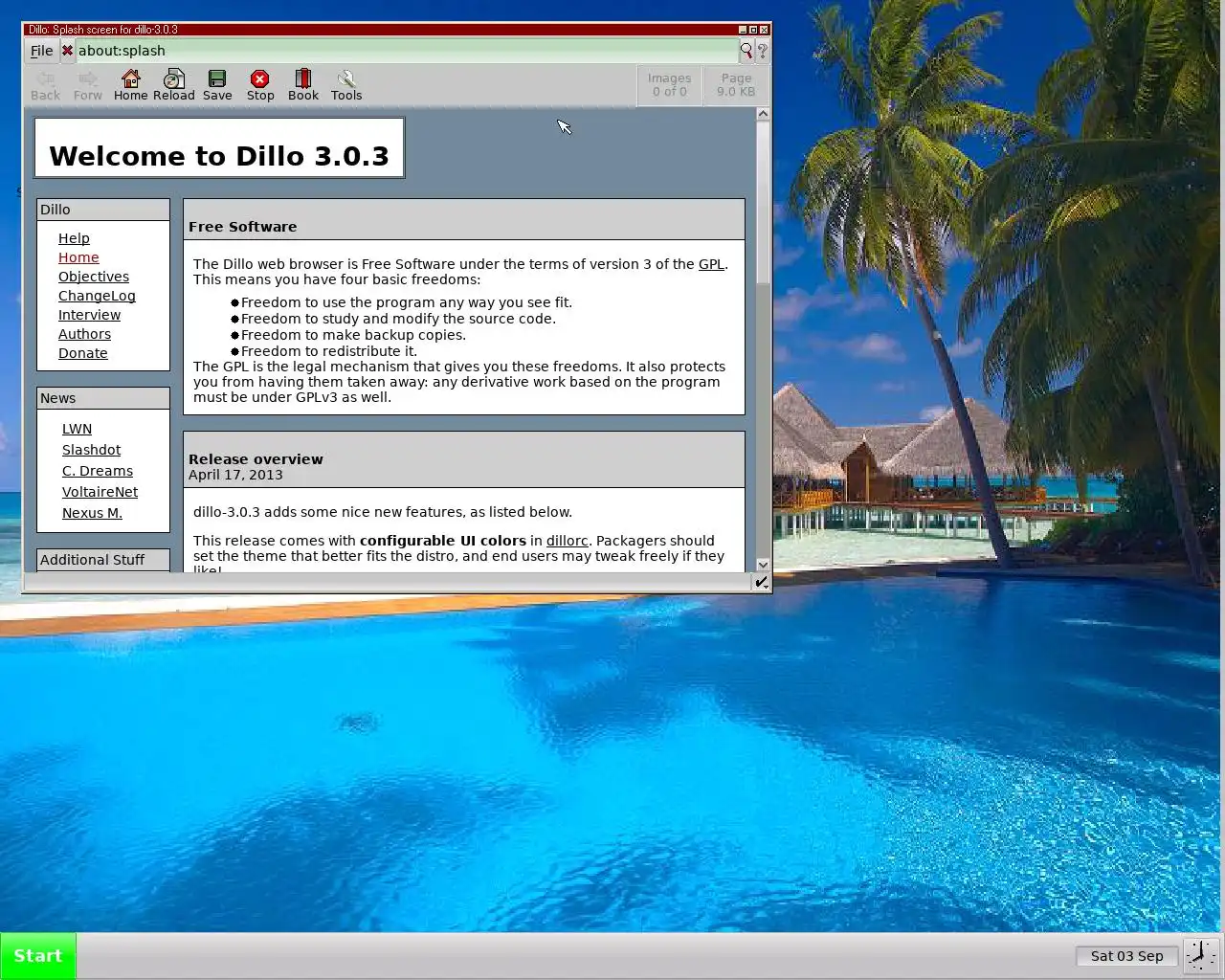This screenshot has width=1225, height=980.
Task: Open the green Start button
Action: pos(38,956)
